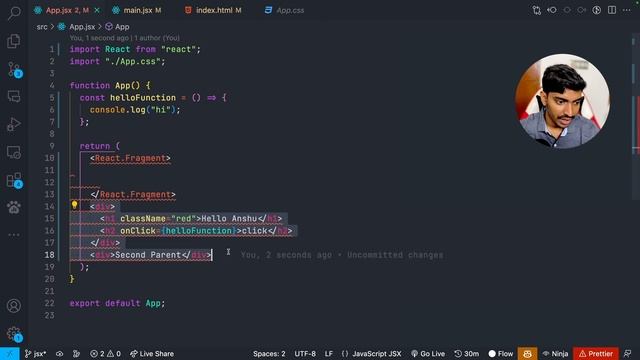This screenshot has width=640, height=360.
Task: Switch to the main.jsx tab
Action: (x=138, y=10)
